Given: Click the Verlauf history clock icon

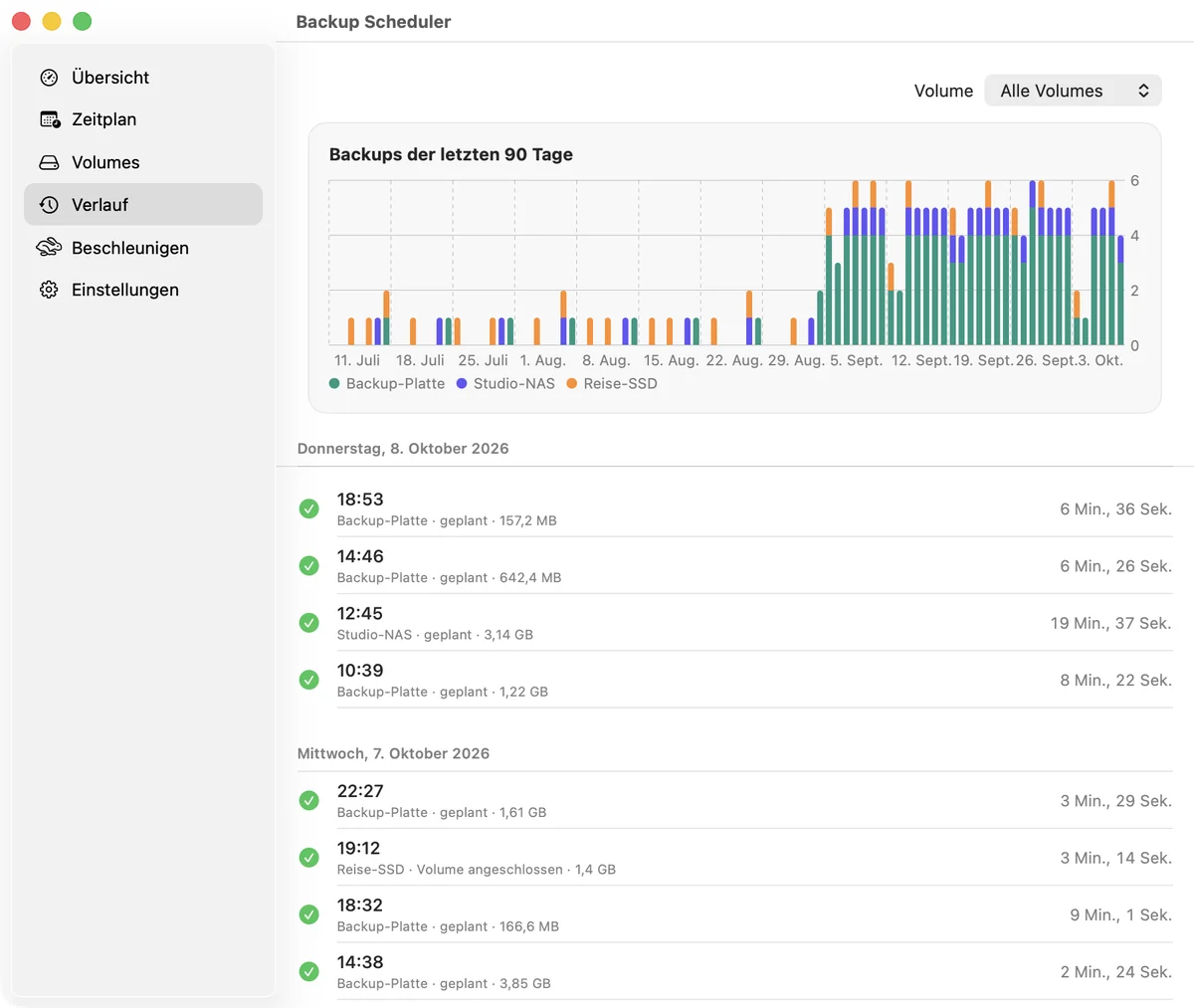Looking at the screenshot, I should pyautogui.click(x=49, y=205).
